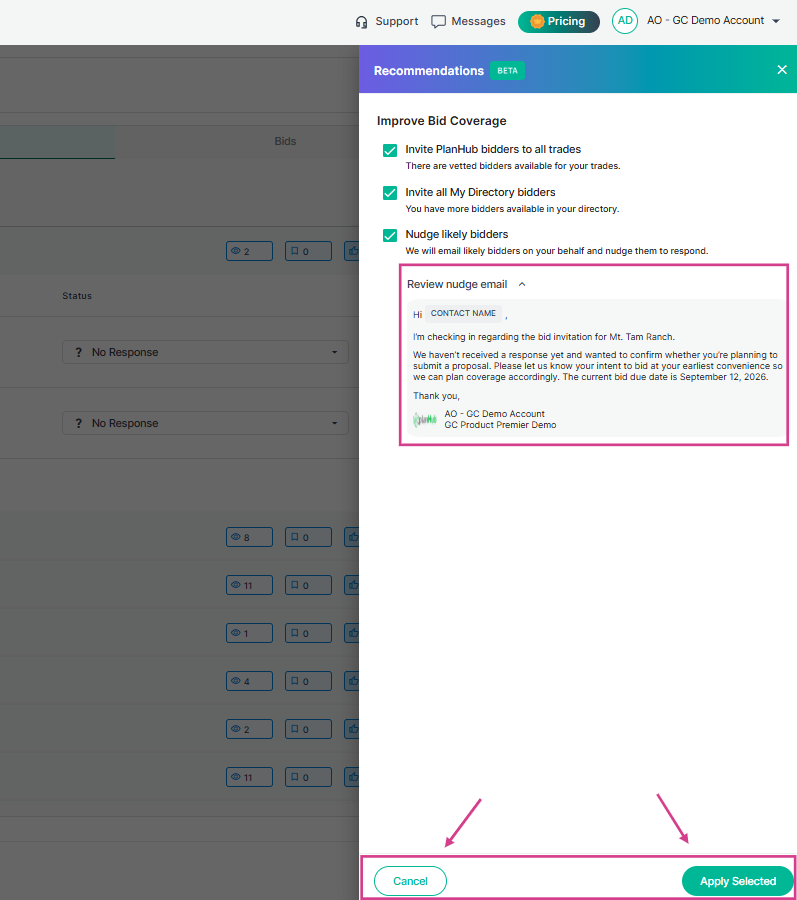797x900 pixels.
Task: Click the views counter showing 8
Action: click(x=249, y=537)
